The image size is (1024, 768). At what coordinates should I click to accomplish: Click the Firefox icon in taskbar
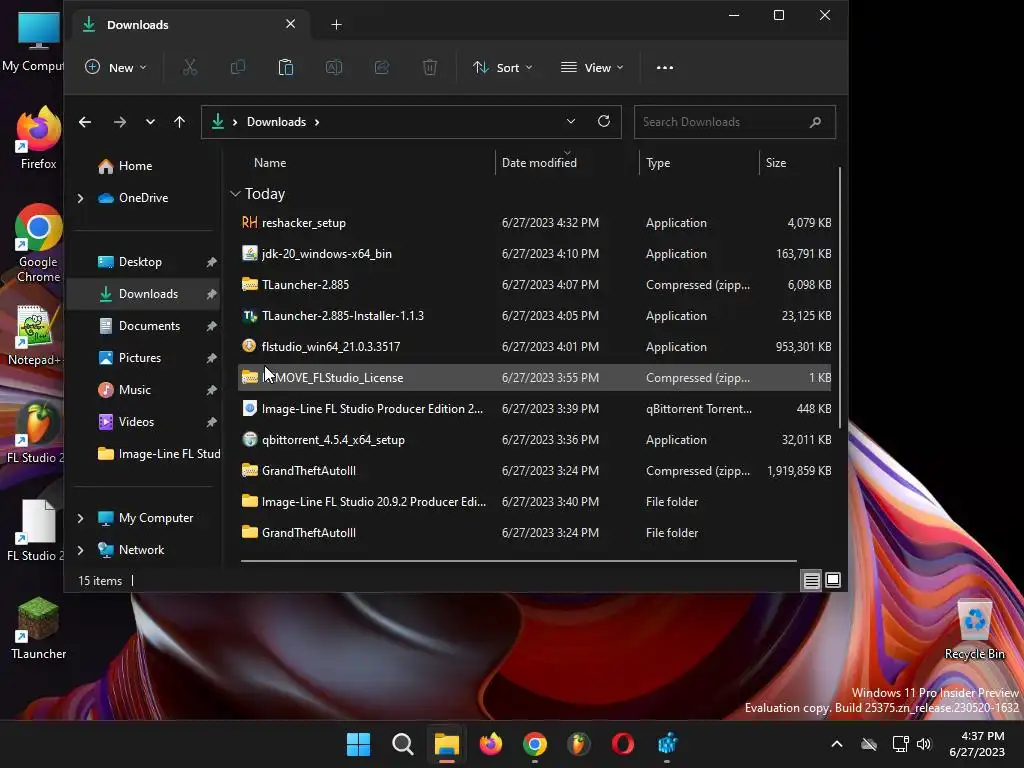pos(490,744)
